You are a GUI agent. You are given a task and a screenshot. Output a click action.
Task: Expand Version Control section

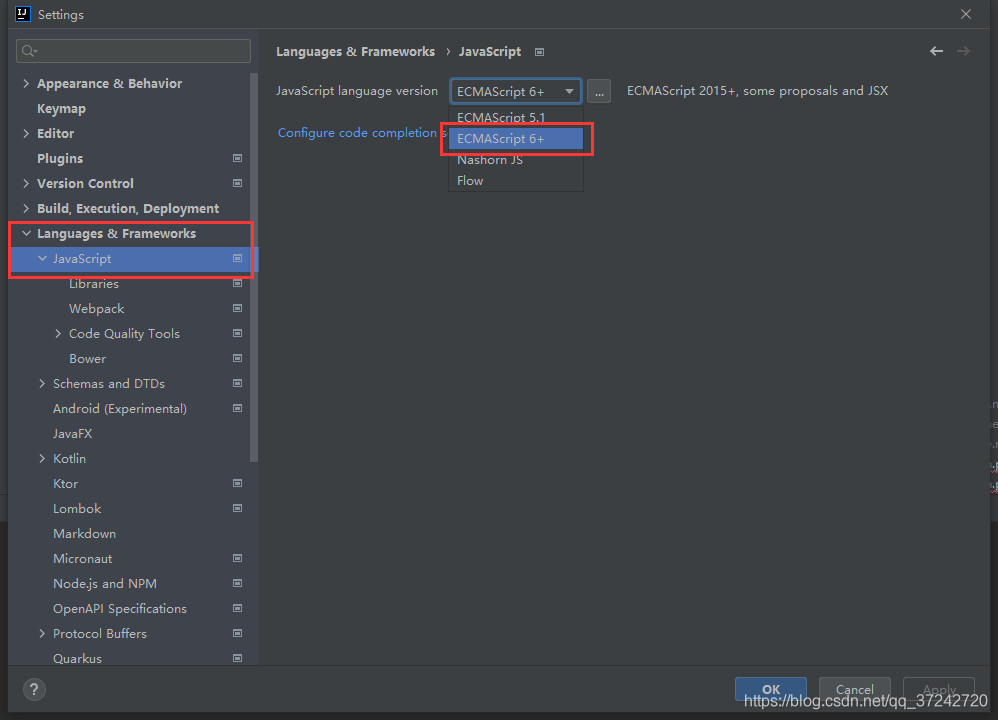(26, 183)
